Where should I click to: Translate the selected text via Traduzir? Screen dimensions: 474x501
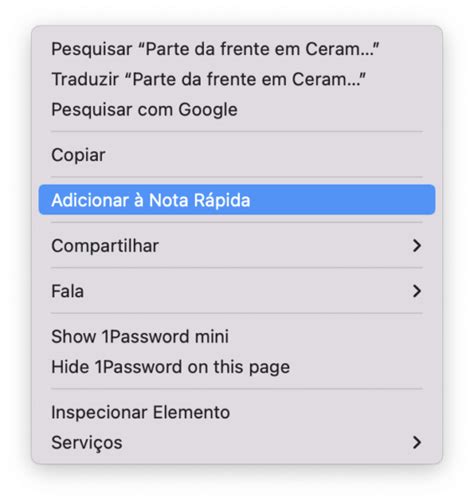237,79
